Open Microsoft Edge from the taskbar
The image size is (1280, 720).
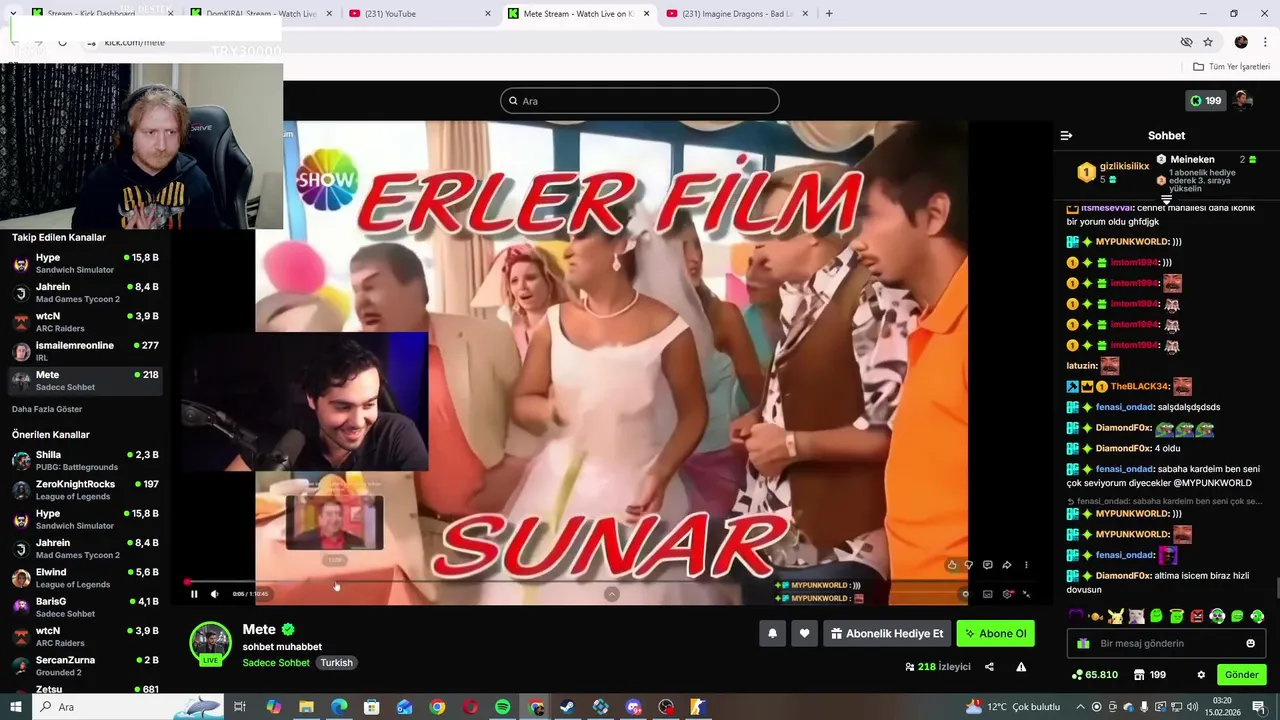339,707
